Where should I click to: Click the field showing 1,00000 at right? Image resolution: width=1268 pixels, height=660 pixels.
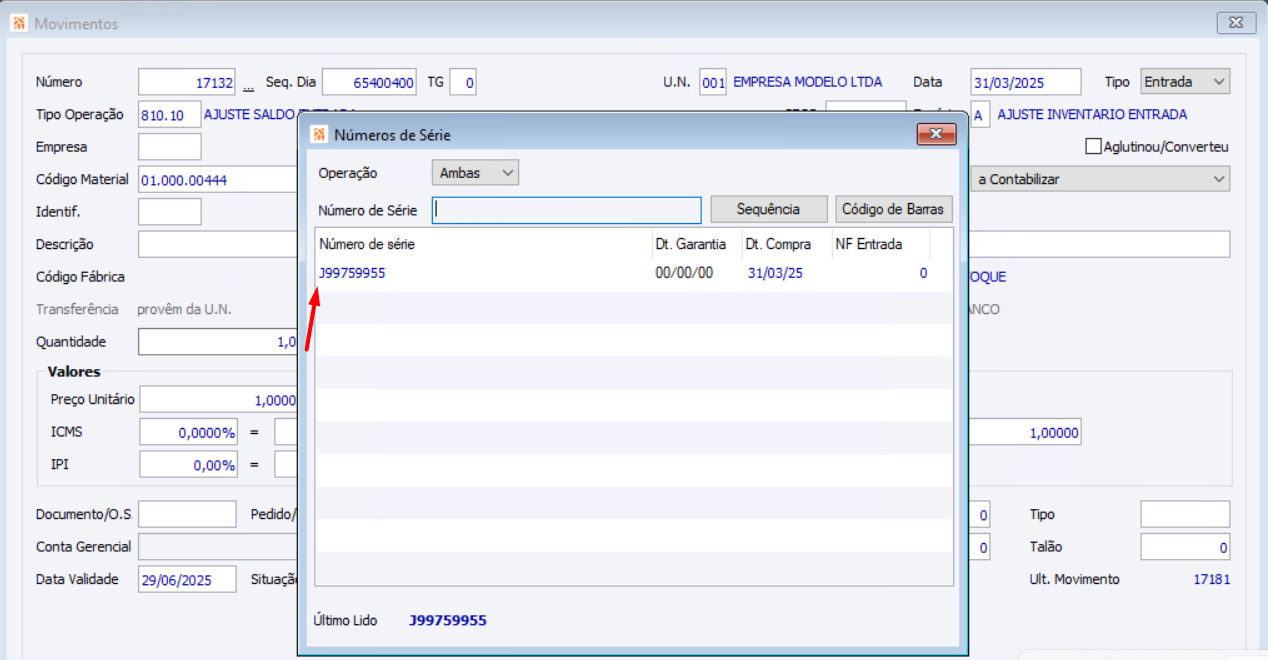1025,433
